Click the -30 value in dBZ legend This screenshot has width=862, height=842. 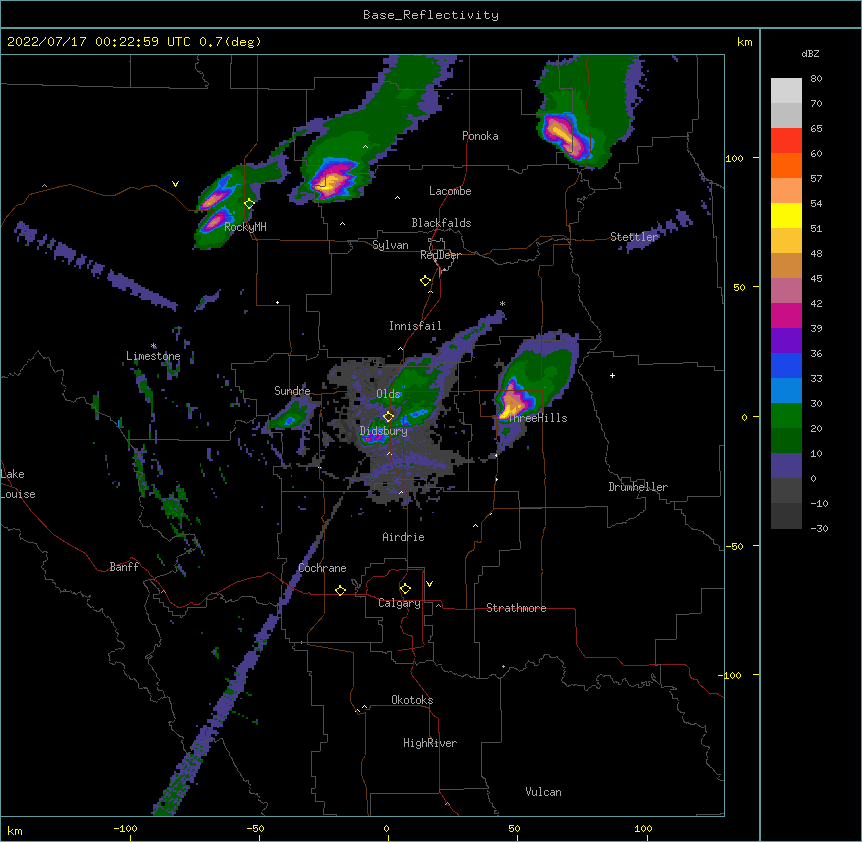(819, 528)
